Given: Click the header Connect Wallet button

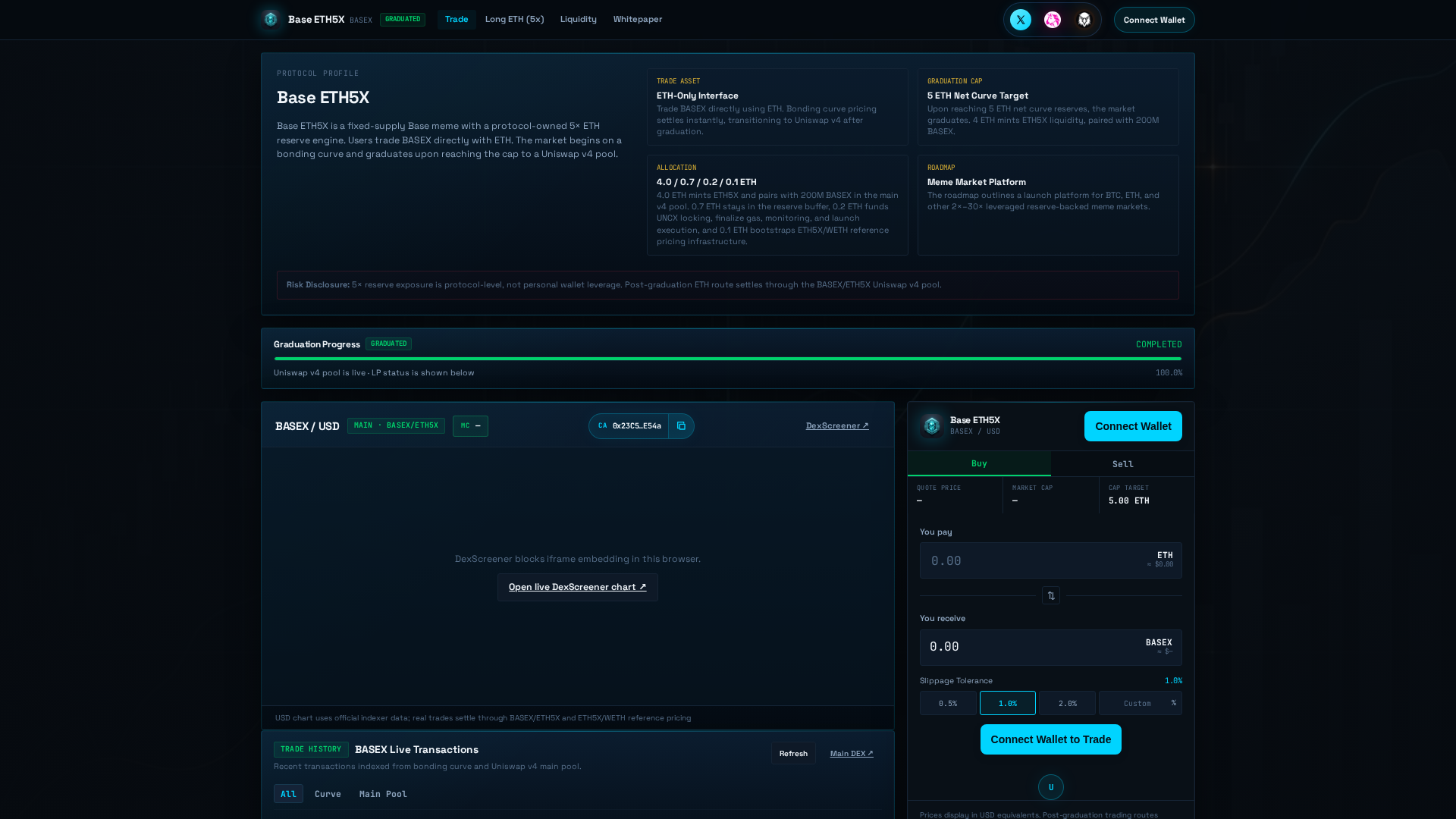Looking at the screenshot, I should (1154, 20).
